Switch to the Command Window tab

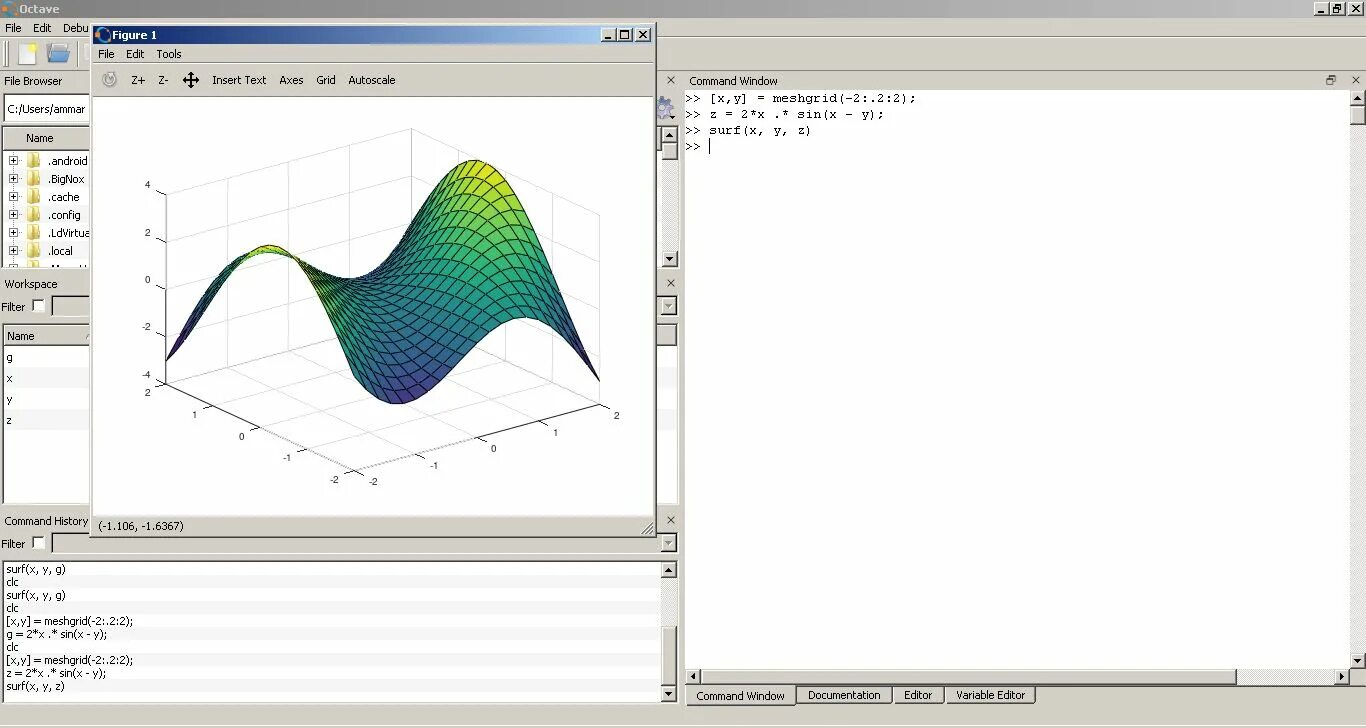click(741, 696)
